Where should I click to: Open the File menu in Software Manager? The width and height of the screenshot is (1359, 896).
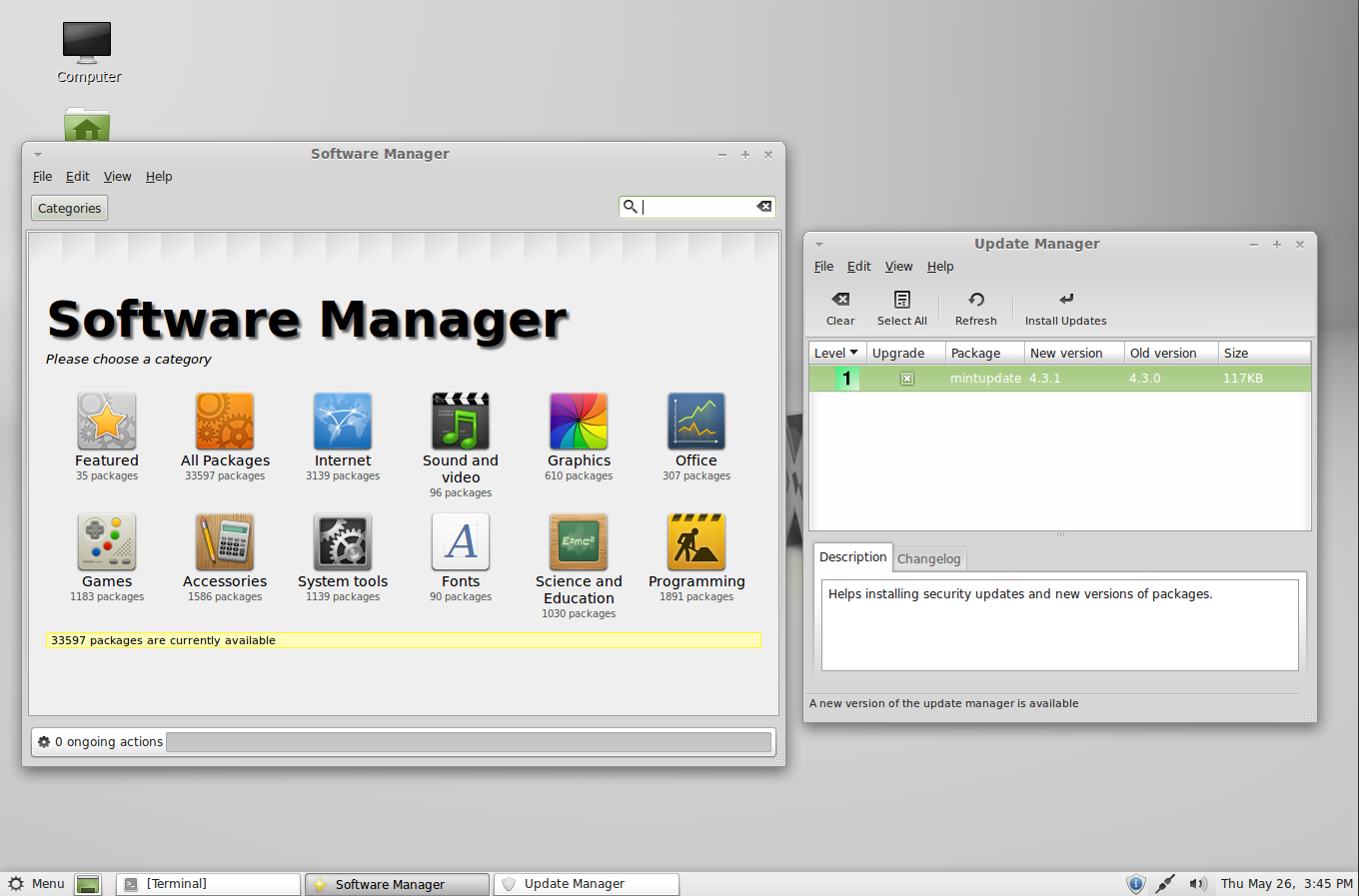(42, 177)
